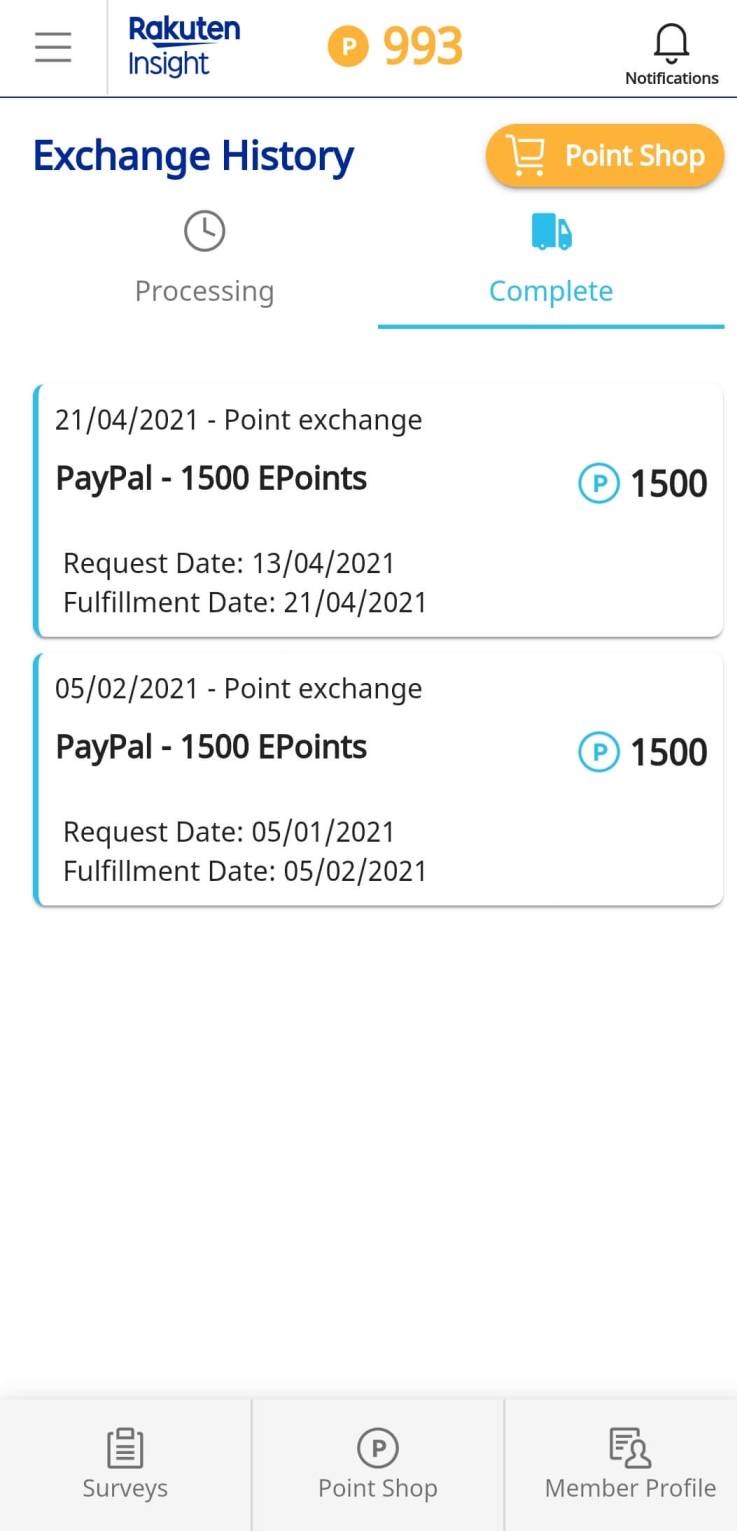Image resolution: width=737 pixels, height=1531 pixels.
Task: Click the orange points coin icon
Action: tap(348, 47)
